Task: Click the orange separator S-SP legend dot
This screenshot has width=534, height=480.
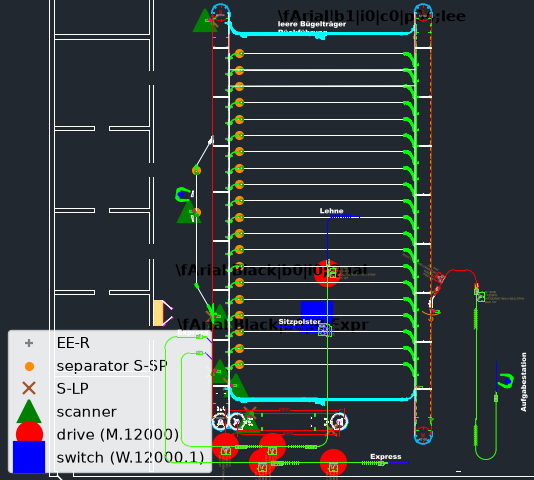Action: pyautogui.click(x=29, y=366)
